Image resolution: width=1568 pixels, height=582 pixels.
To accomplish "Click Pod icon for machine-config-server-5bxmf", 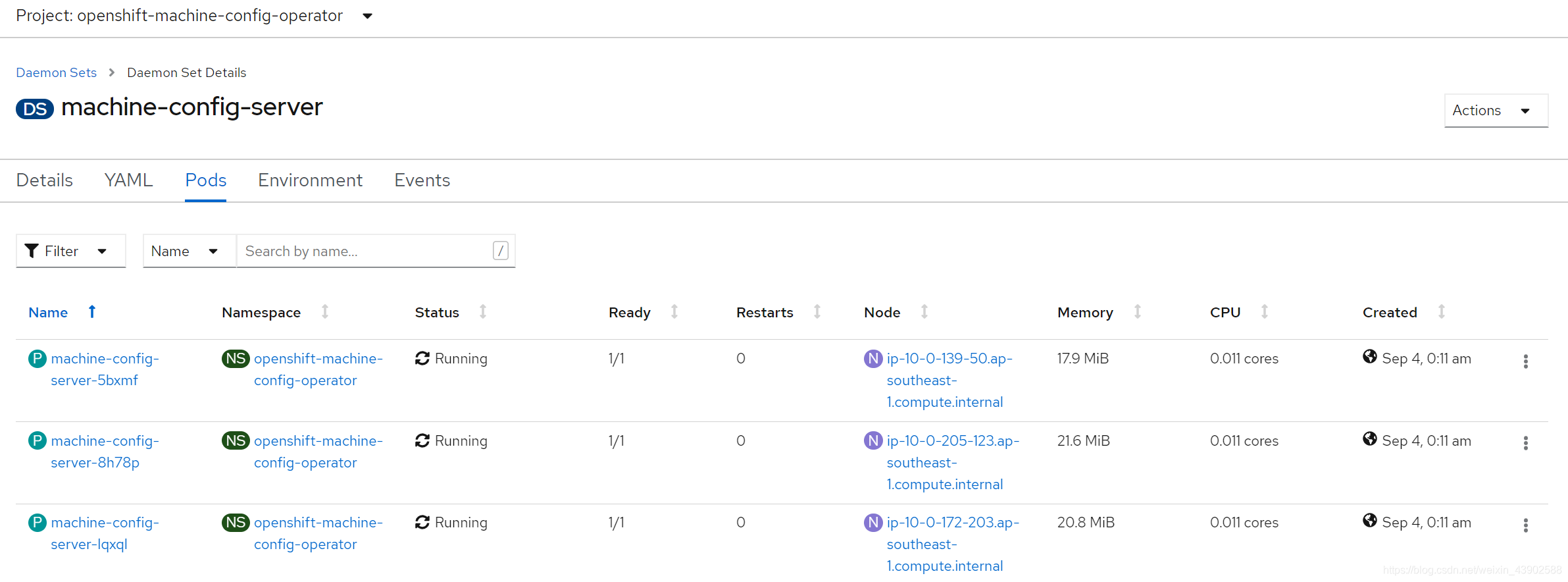I will [38, 359].
